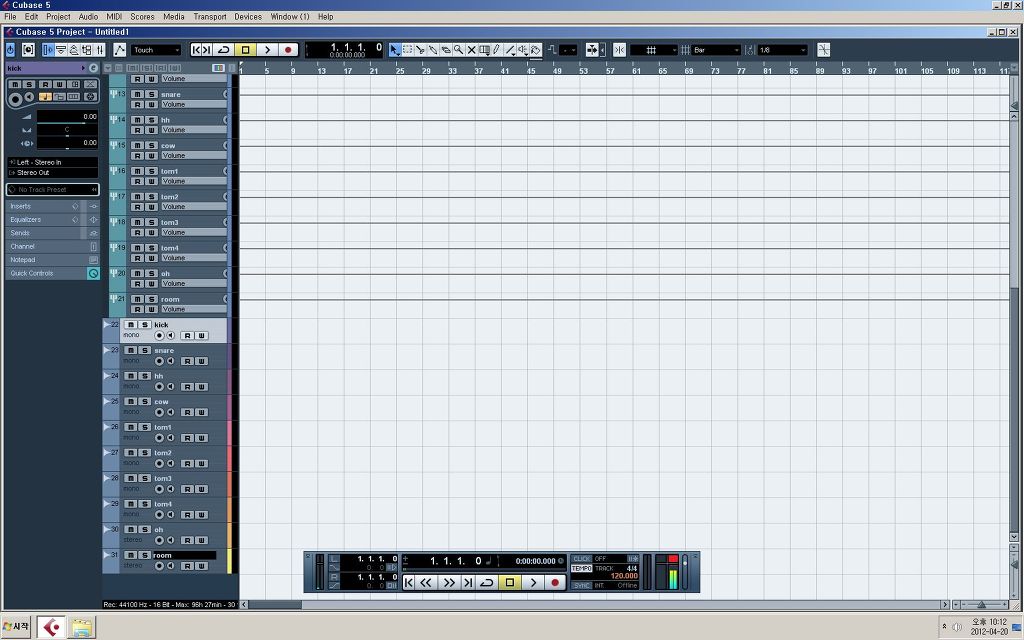1024x640 pixels.
Task: Open the Transport menu
Action: pyautogui.click(x=210, y=16)
